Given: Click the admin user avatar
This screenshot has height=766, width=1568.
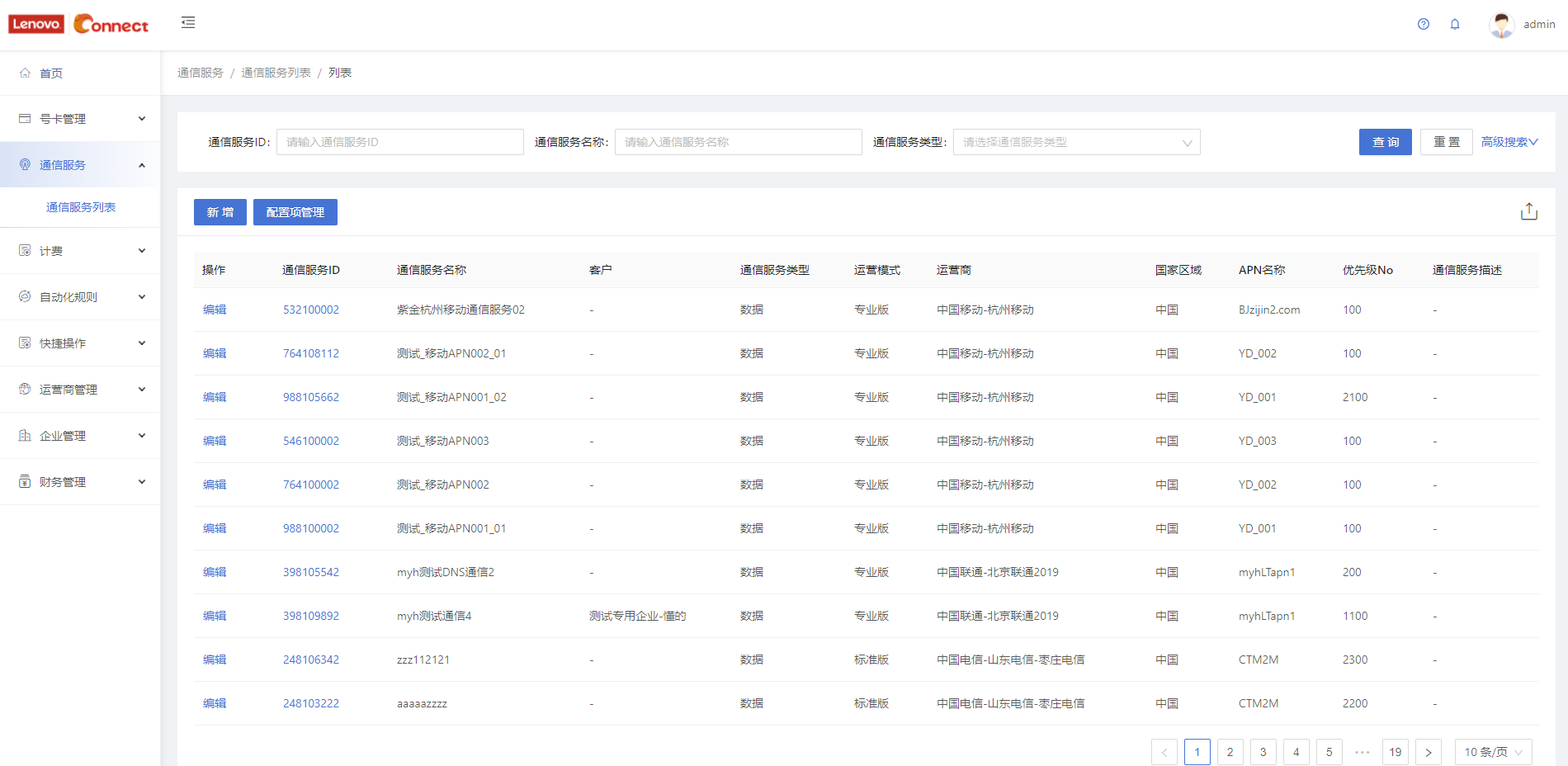Looking at the screenshot, I should click(x=1501, y=25).
